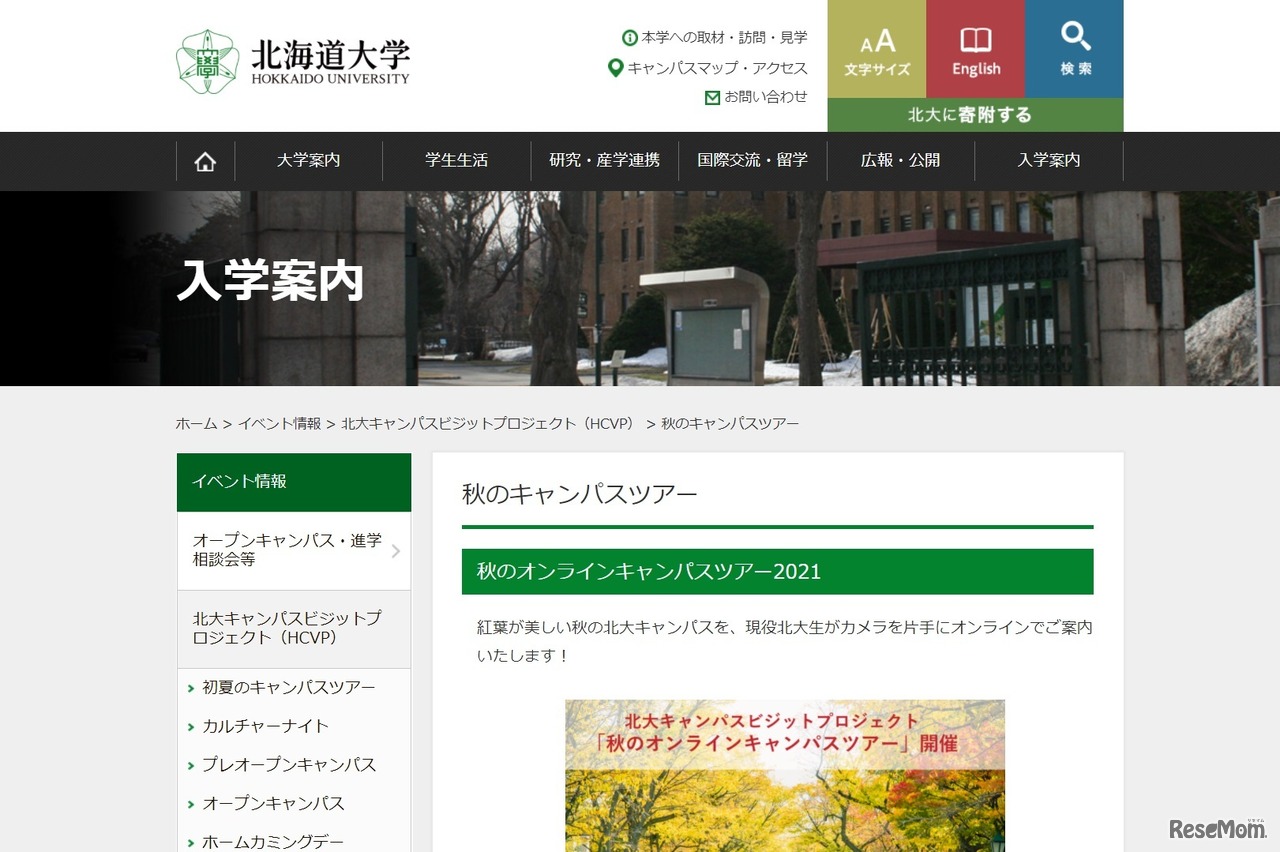1280x852 pixels.
Task: Open the search with the magnifier icon
Action: pyautogui.click(x=1075, y=45)
